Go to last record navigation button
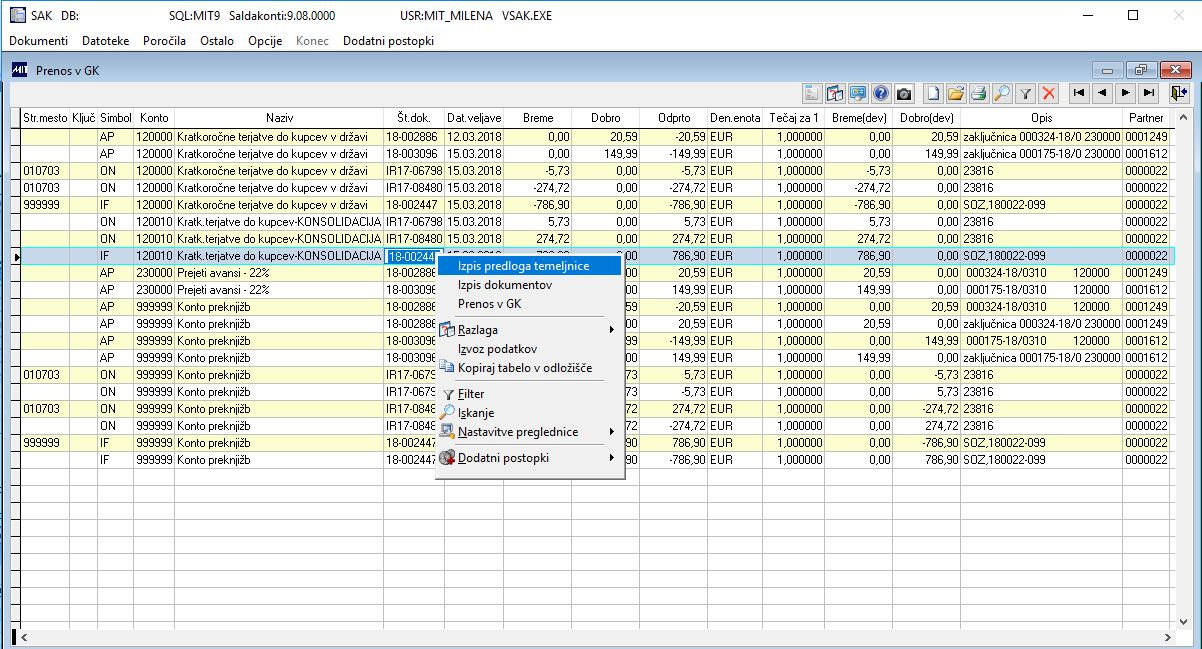This screenshot has width=1202, height=649. point(1149,93)
